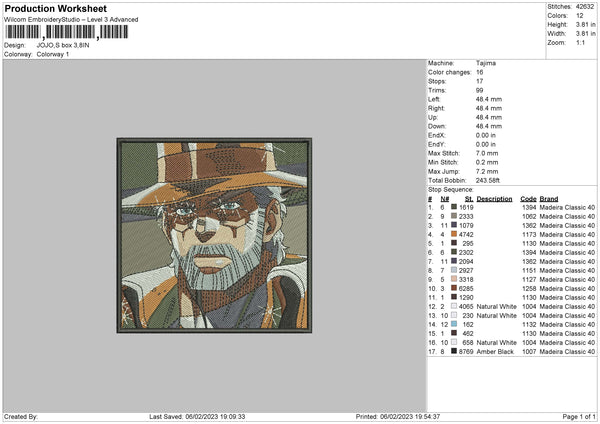Click thread code '1173' in row 4
The image size is (600, 424).
pos(529,235)
